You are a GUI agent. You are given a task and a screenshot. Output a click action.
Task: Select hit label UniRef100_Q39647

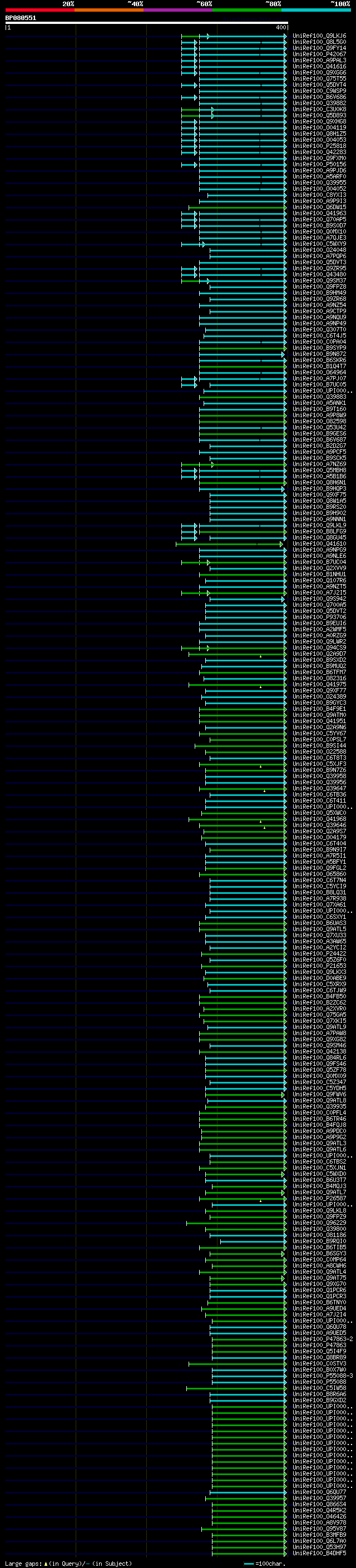pos(319,788)
